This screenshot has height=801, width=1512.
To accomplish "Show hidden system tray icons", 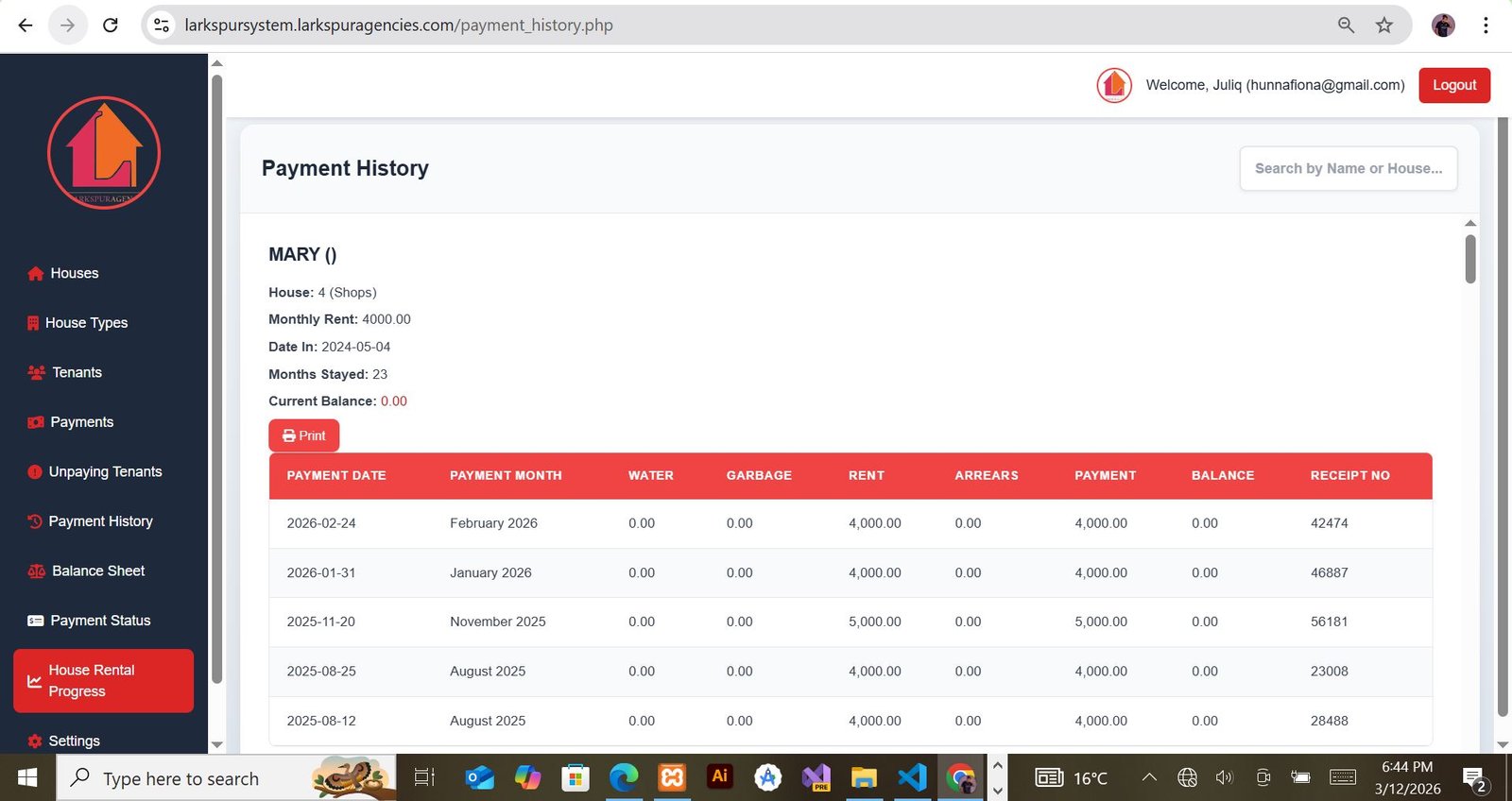I will pos(1149,777).
